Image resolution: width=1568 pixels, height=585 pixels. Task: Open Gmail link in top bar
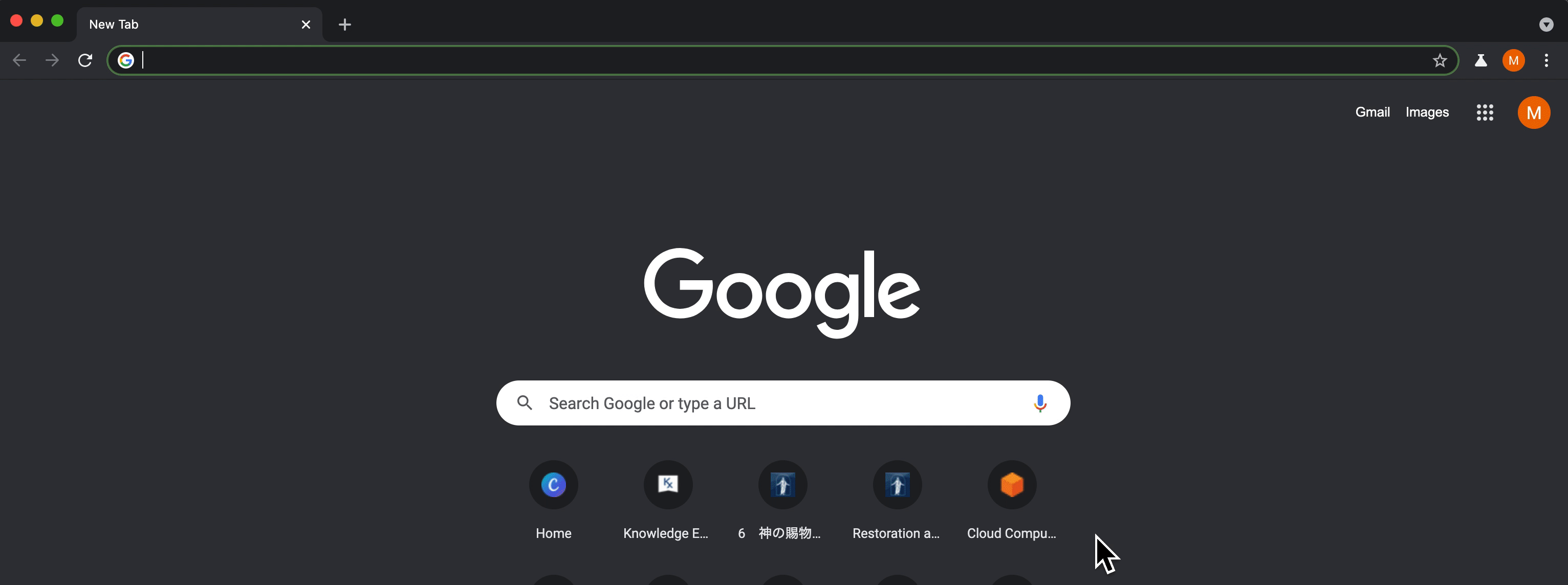1371,111
